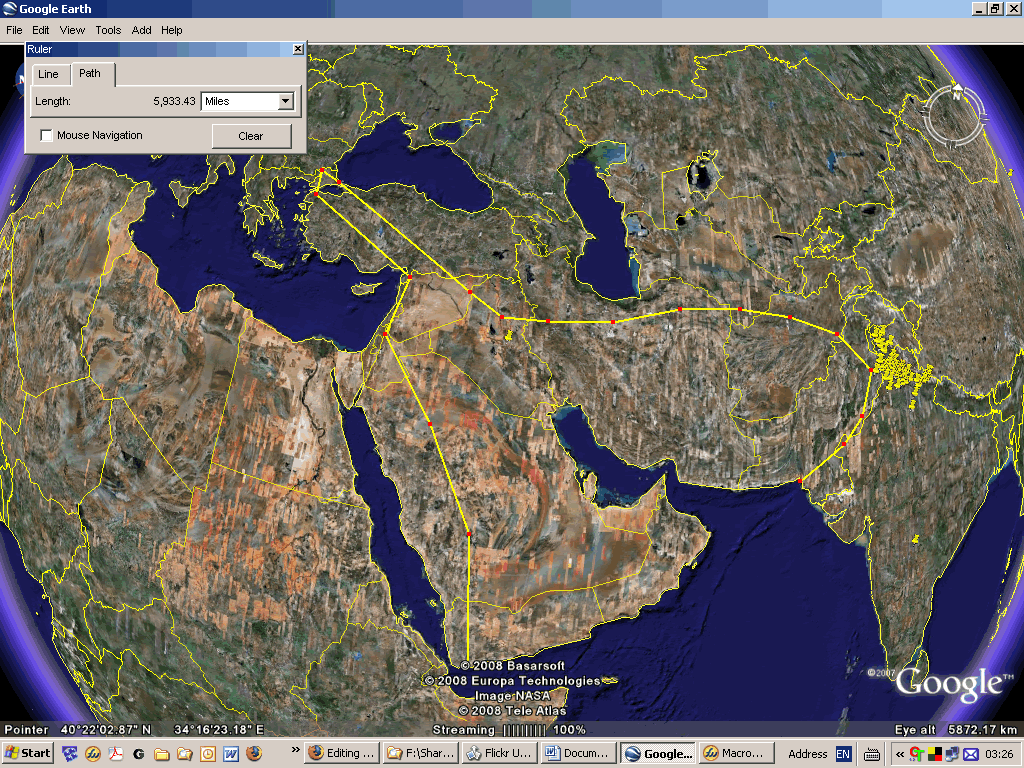This screenshot has height=768, width=1024.
Task: Launch Firefox from the quick launch bar
Action: point(254,754)
